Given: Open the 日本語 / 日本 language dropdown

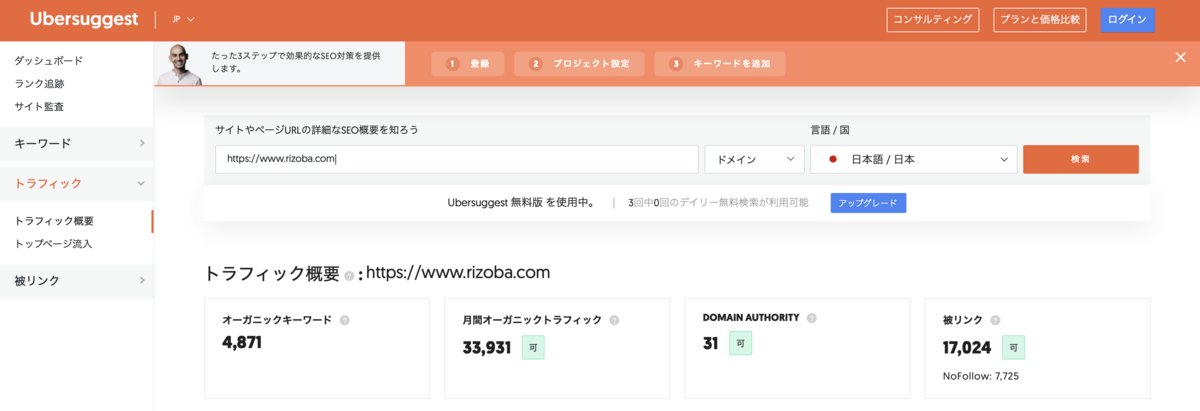Looking at the screenshot, I should [x=914, y=159].
